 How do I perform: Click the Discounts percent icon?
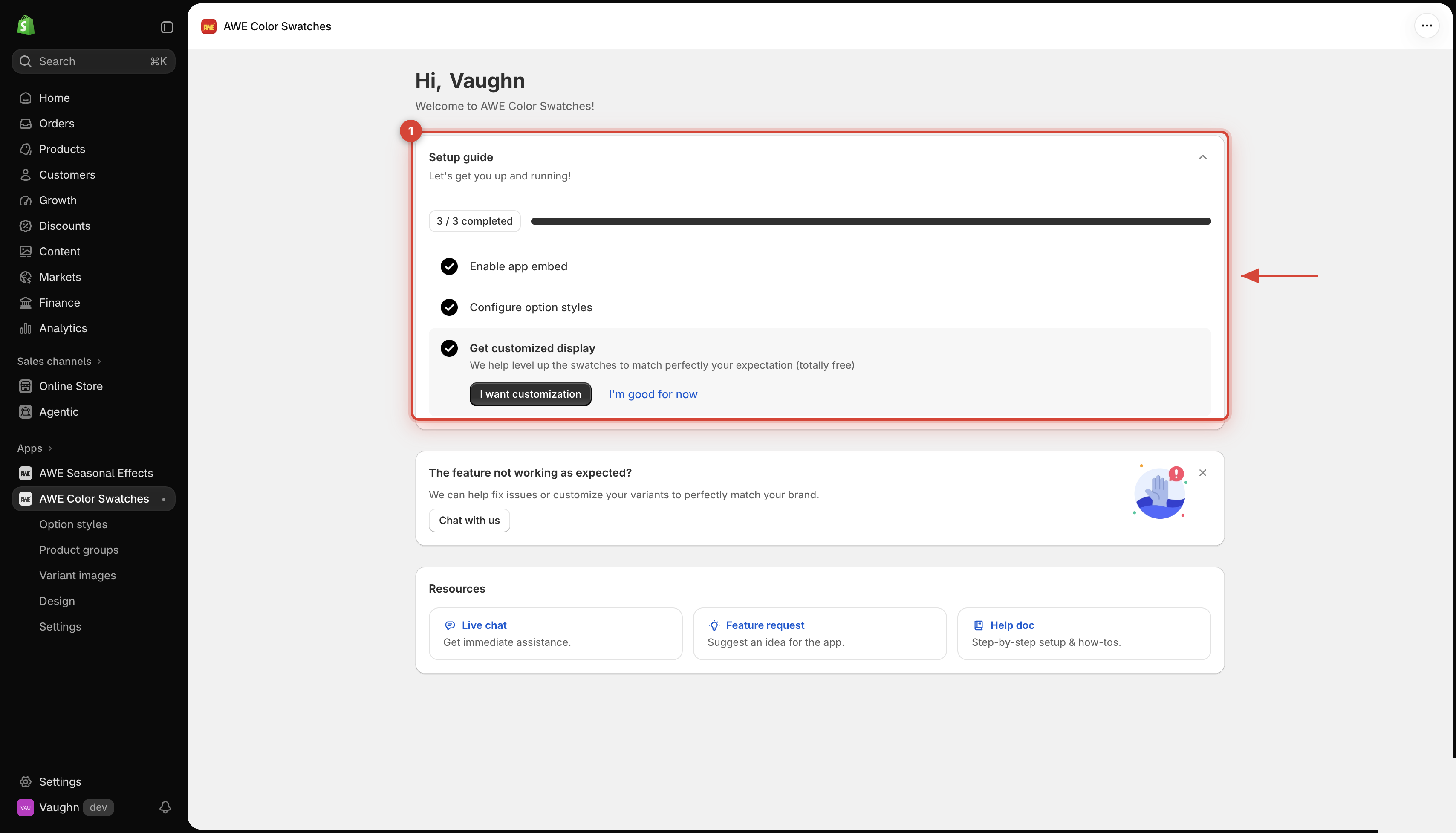[x=25, y=226]
